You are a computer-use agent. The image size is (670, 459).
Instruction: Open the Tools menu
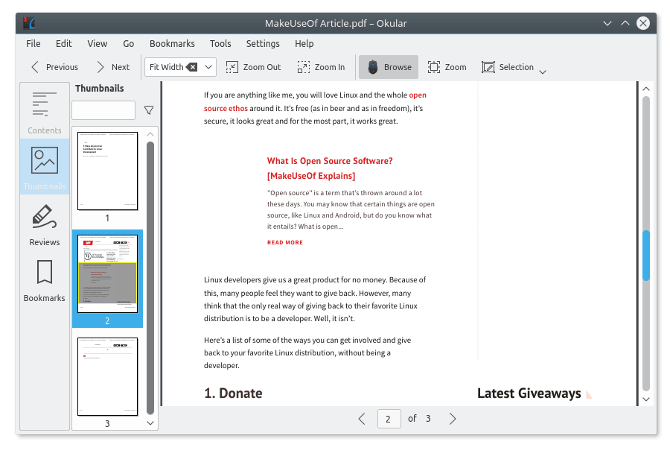220,44
